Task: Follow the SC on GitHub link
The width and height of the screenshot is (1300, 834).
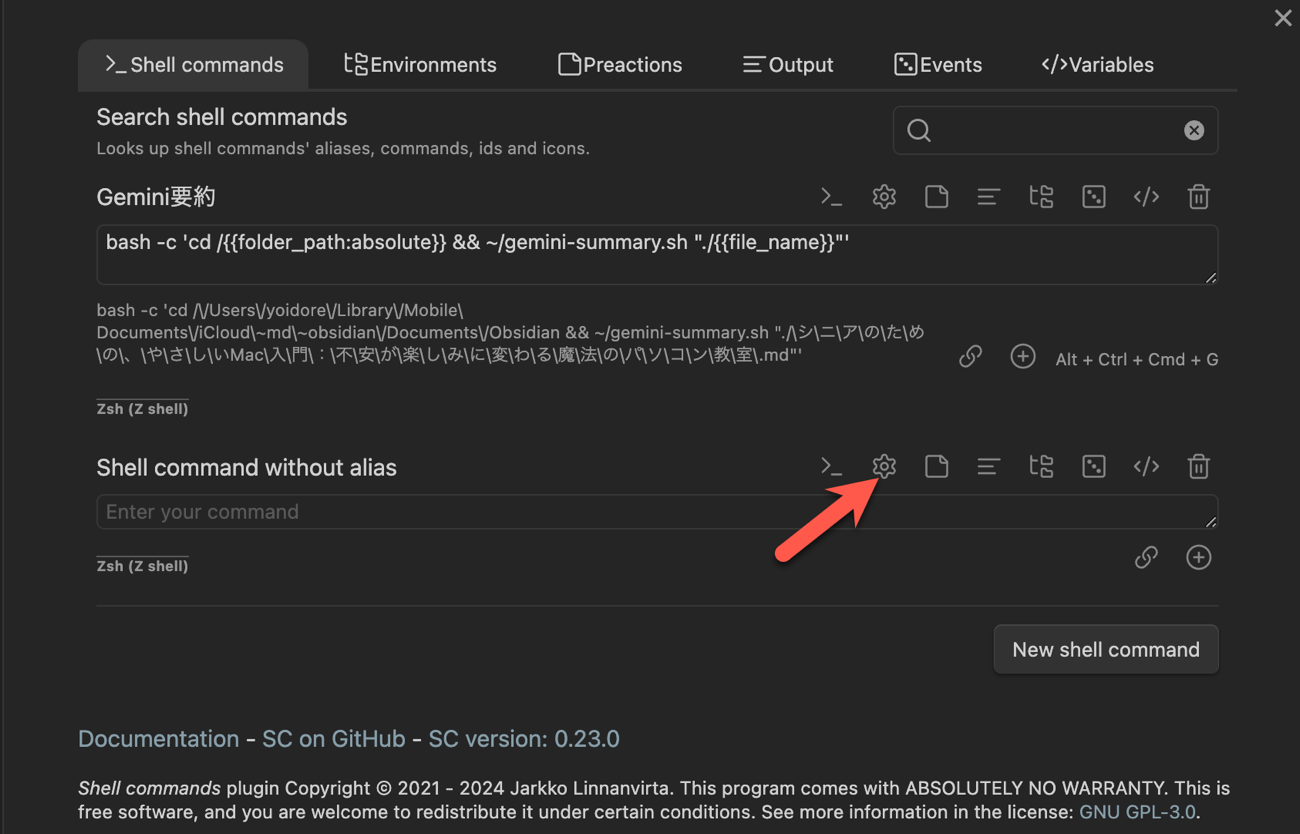Action: (333, 739)
